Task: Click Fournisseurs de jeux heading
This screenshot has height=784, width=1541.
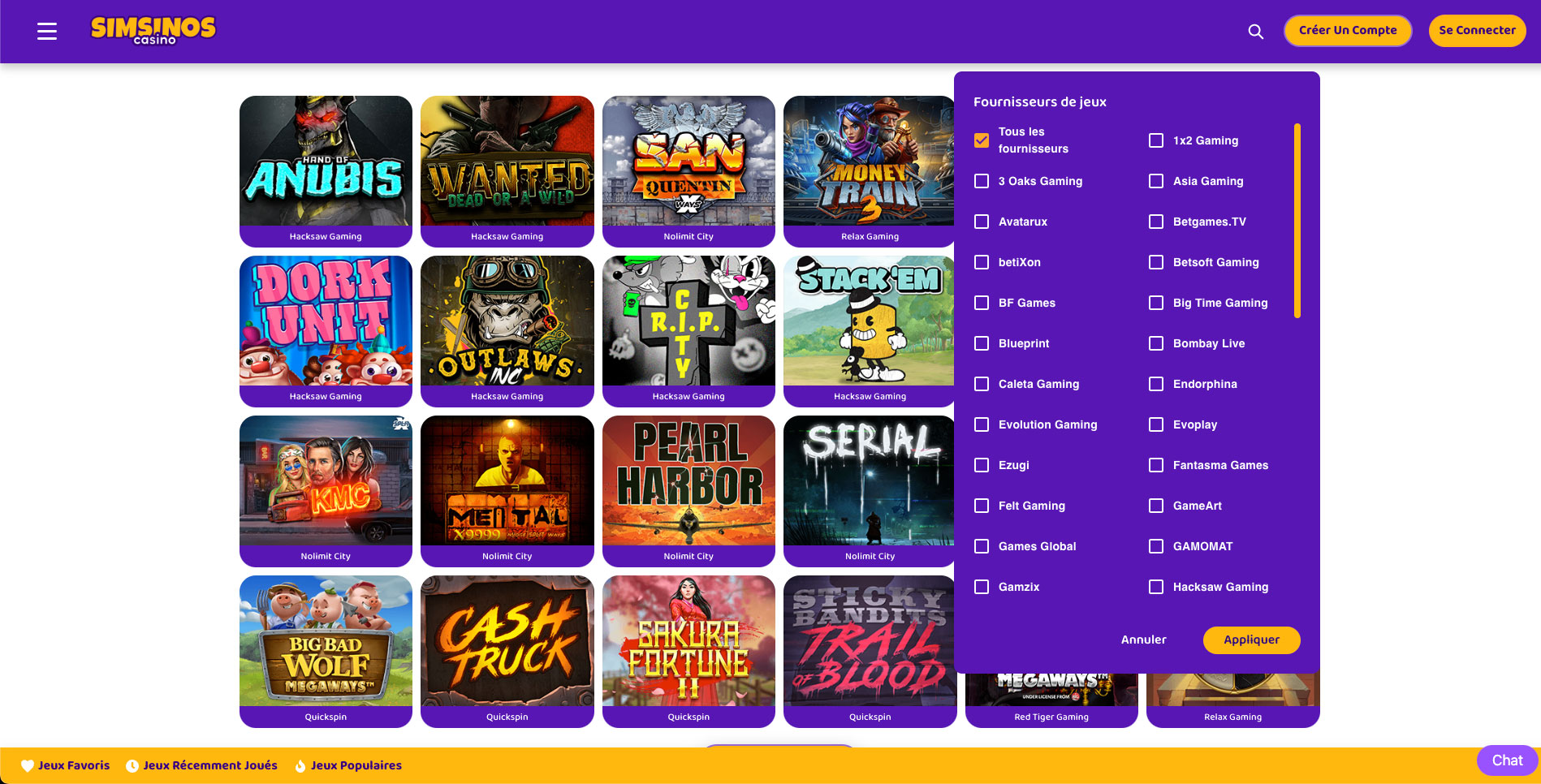Action: tap(1040, 101)
